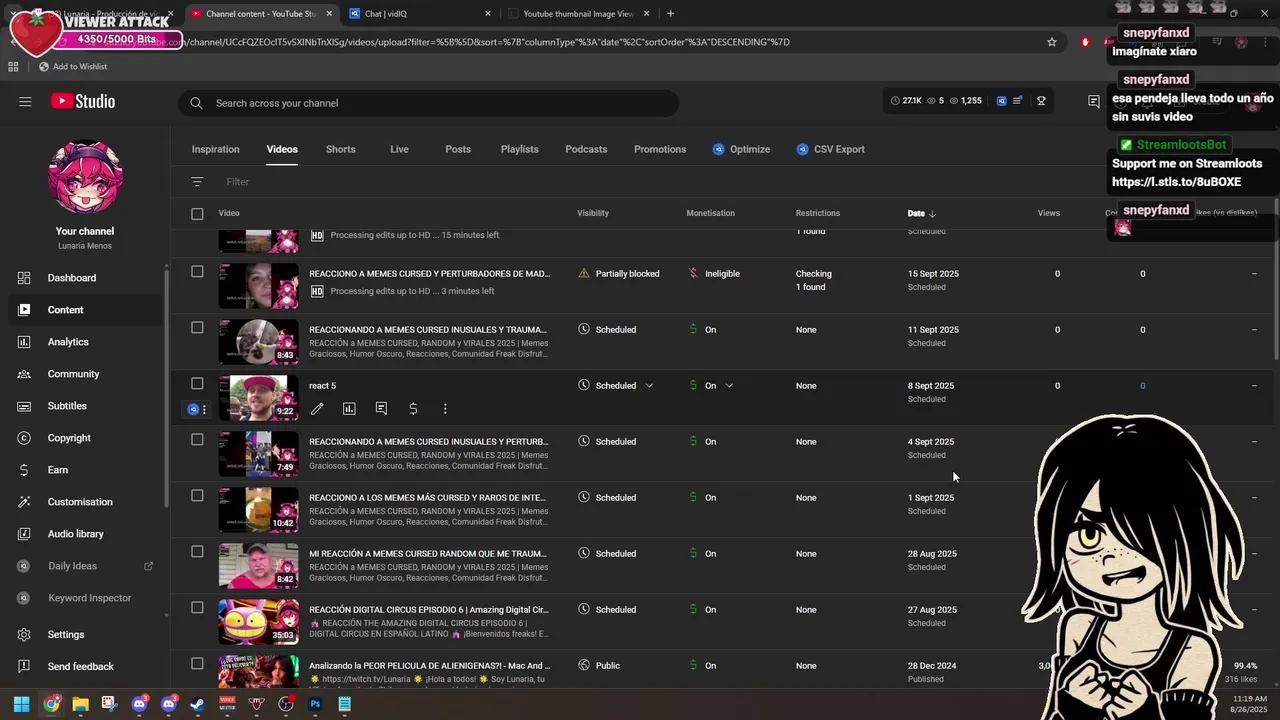Open Keyword Inspector in the sidebar
This screenshot has width=1280, height=720.
[87, 598]
